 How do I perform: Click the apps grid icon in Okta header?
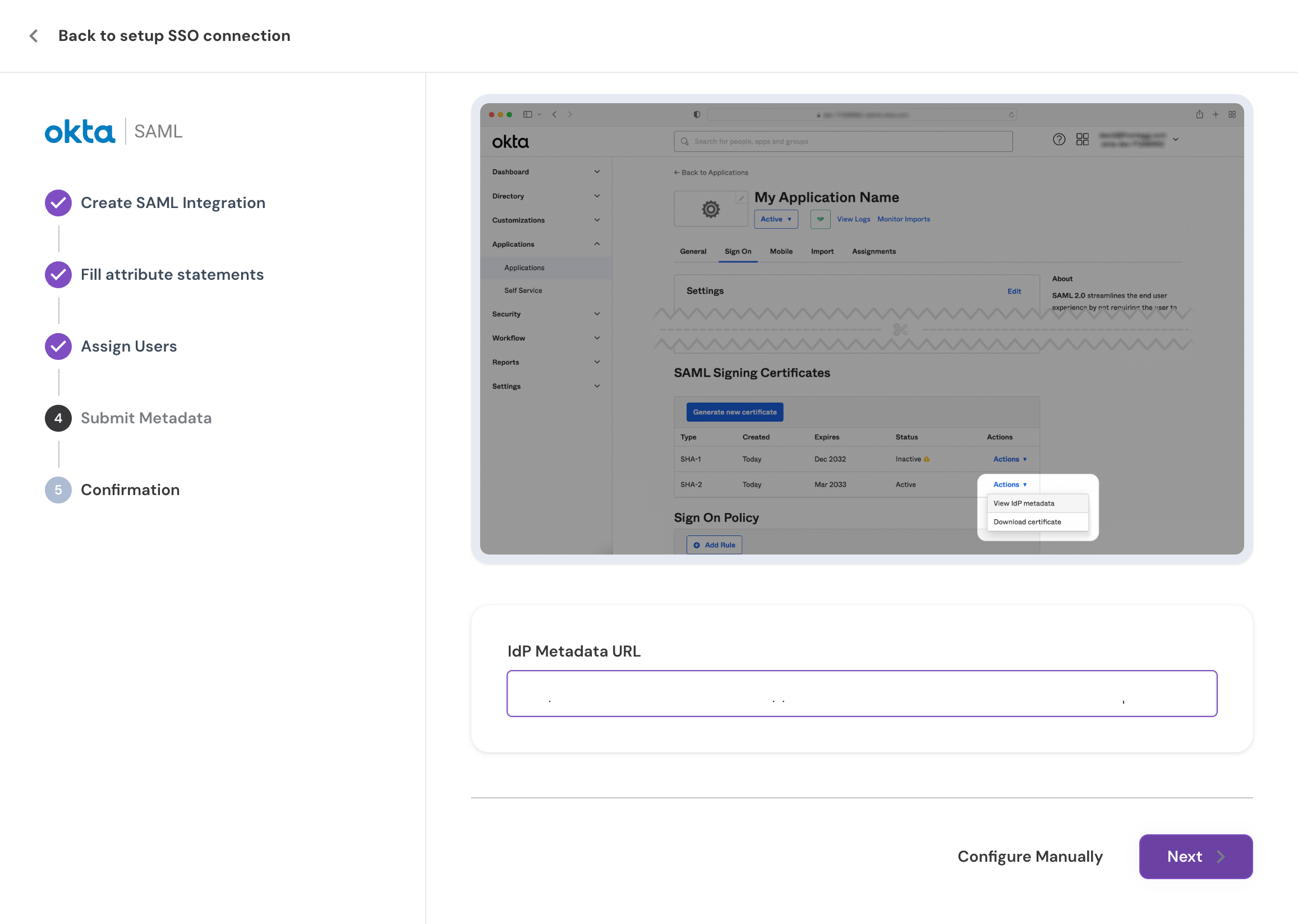click(1082, 140)
